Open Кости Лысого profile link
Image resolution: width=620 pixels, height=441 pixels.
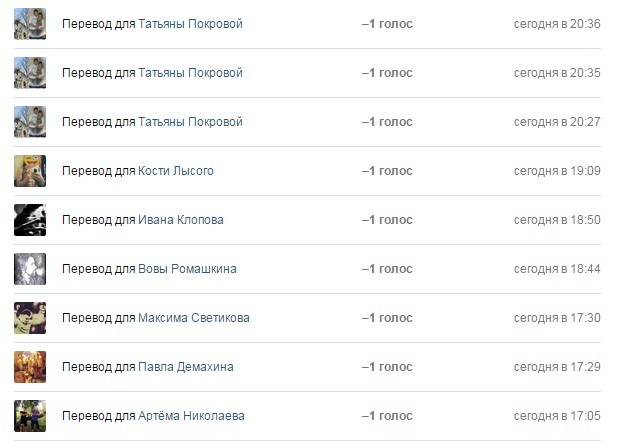(175, 171)
